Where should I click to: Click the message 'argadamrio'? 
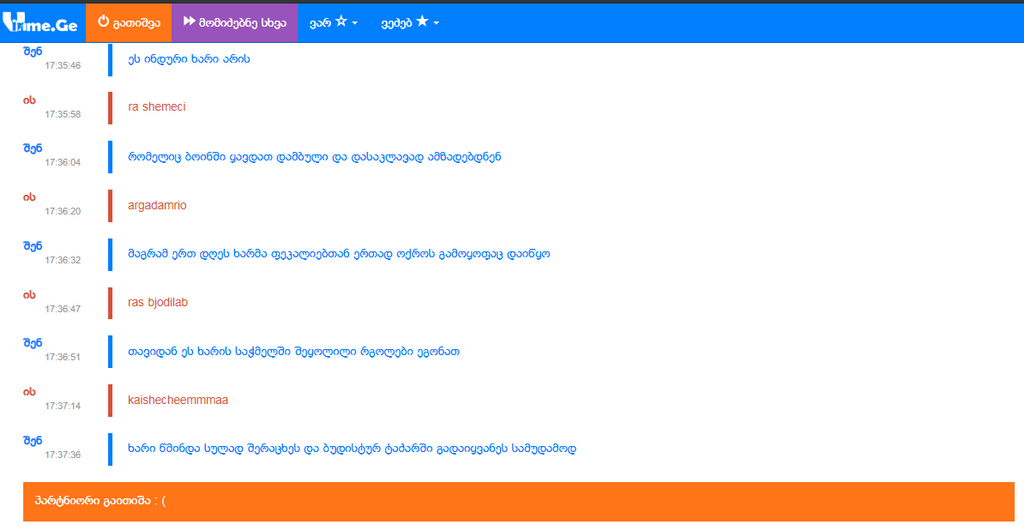(157, 205)
